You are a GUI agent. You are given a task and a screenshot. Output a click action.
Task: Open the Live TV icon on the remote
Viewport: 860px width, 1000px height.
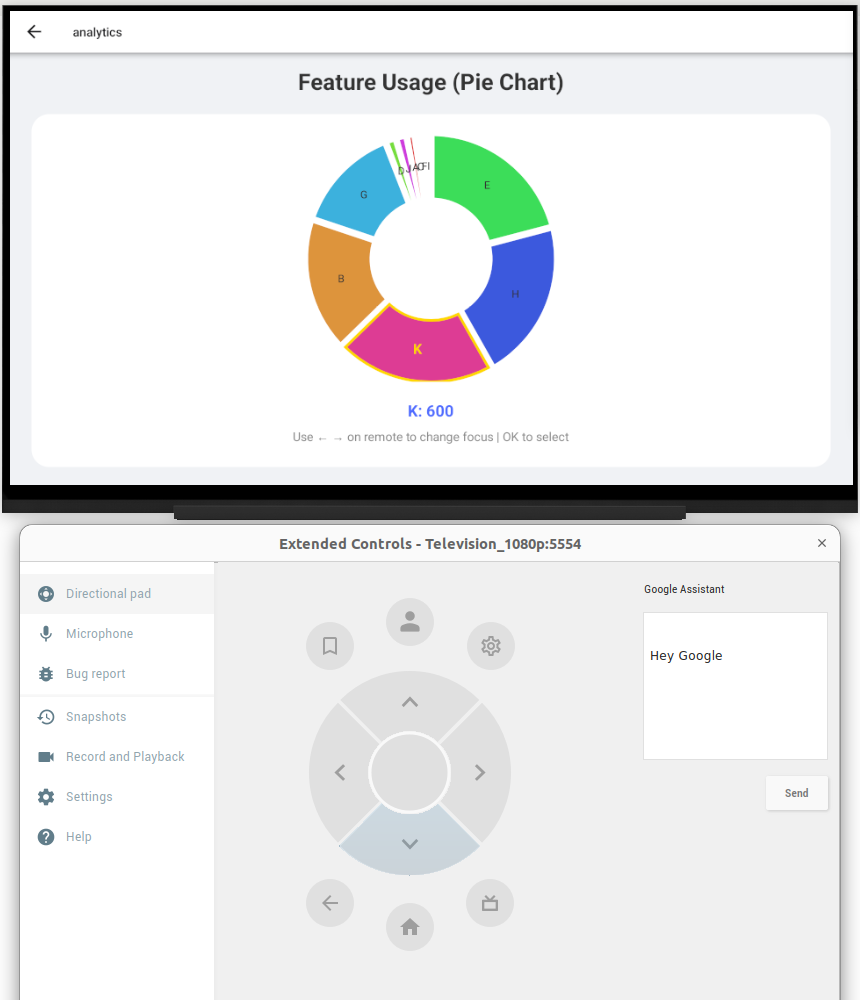pos(490,902)
